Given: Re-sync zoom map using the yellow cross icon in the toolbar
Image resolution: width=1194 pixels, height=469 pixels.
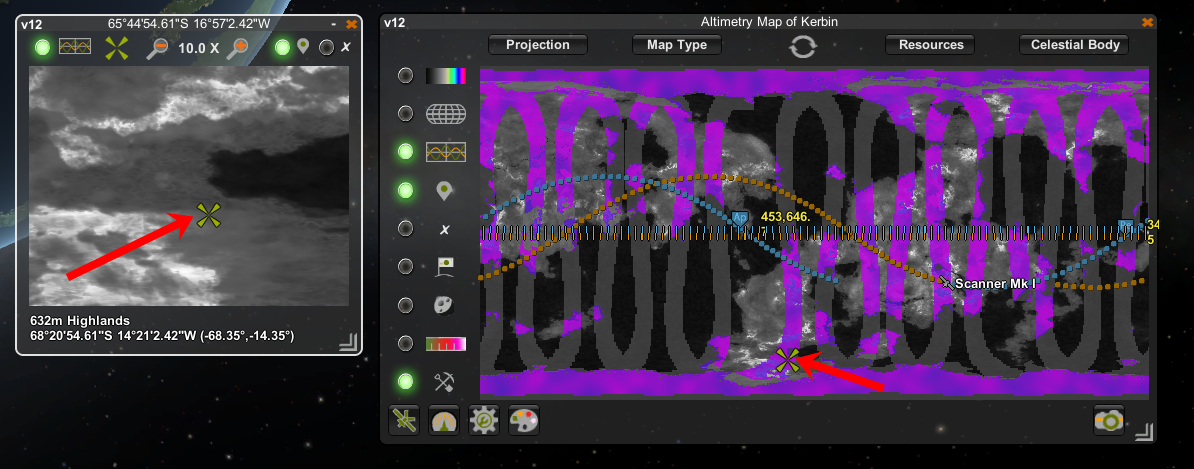Looking at the screenshot, I should [x=117, y=48].
